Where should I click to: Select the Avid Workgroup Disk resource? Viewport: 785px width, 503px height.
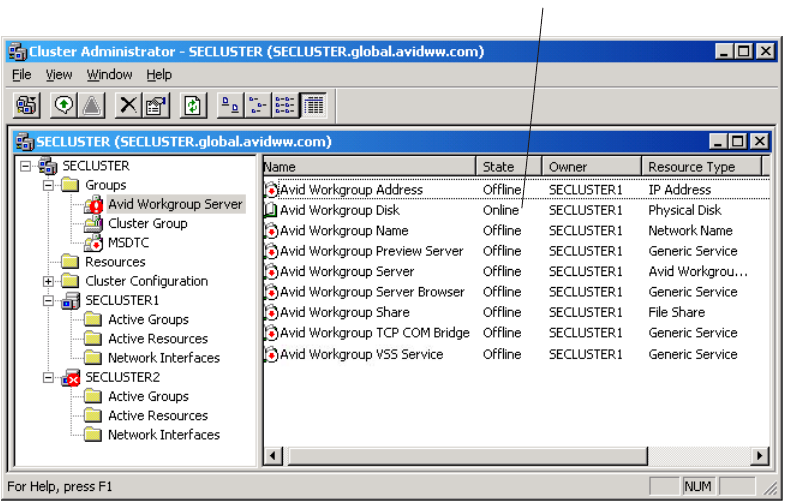[339, 210]
